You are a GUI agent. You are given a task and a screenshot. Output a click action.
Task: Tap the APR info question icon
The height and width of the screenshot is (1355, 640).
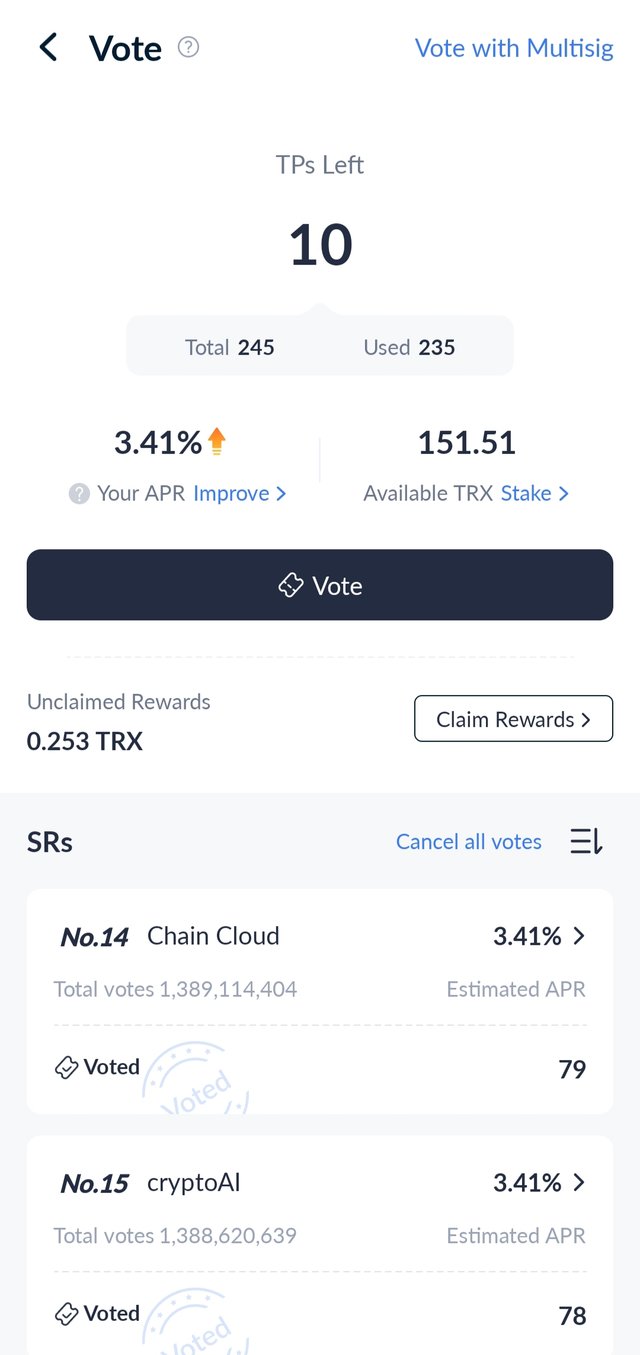pos(79,494)
